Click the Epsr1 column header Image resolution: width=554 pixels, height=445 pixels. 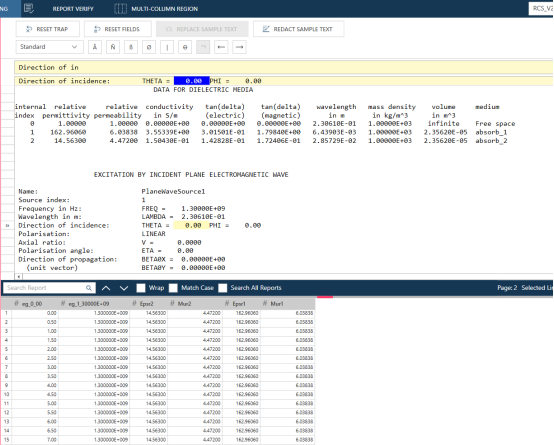tap(241, 304)
